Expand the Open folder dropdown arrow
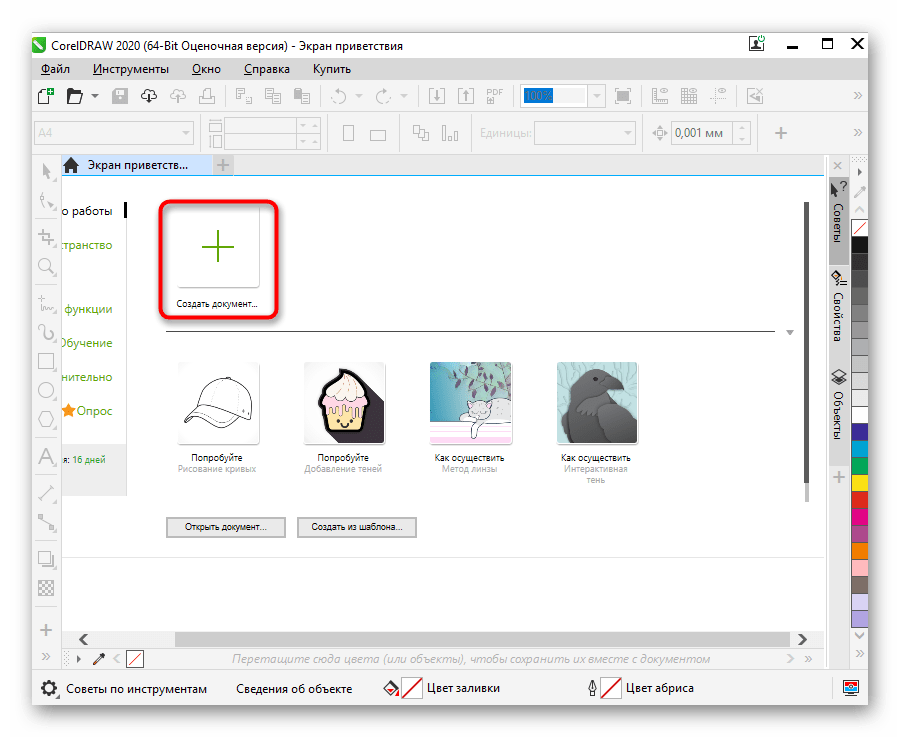The height and width of the screenshot is (737, 900). 95,96
